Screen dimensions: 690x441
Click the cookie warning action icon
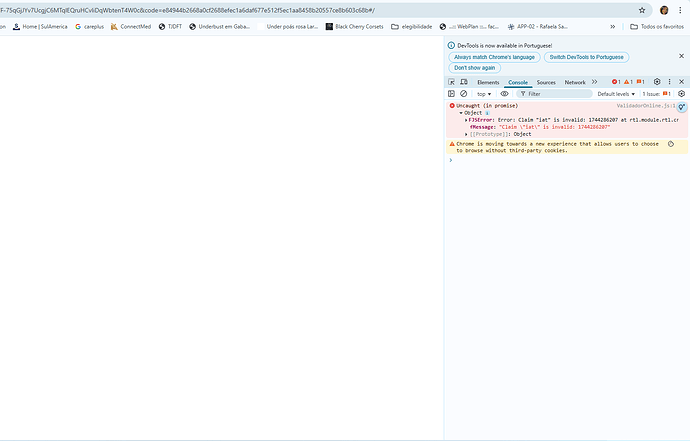point(671,144)
